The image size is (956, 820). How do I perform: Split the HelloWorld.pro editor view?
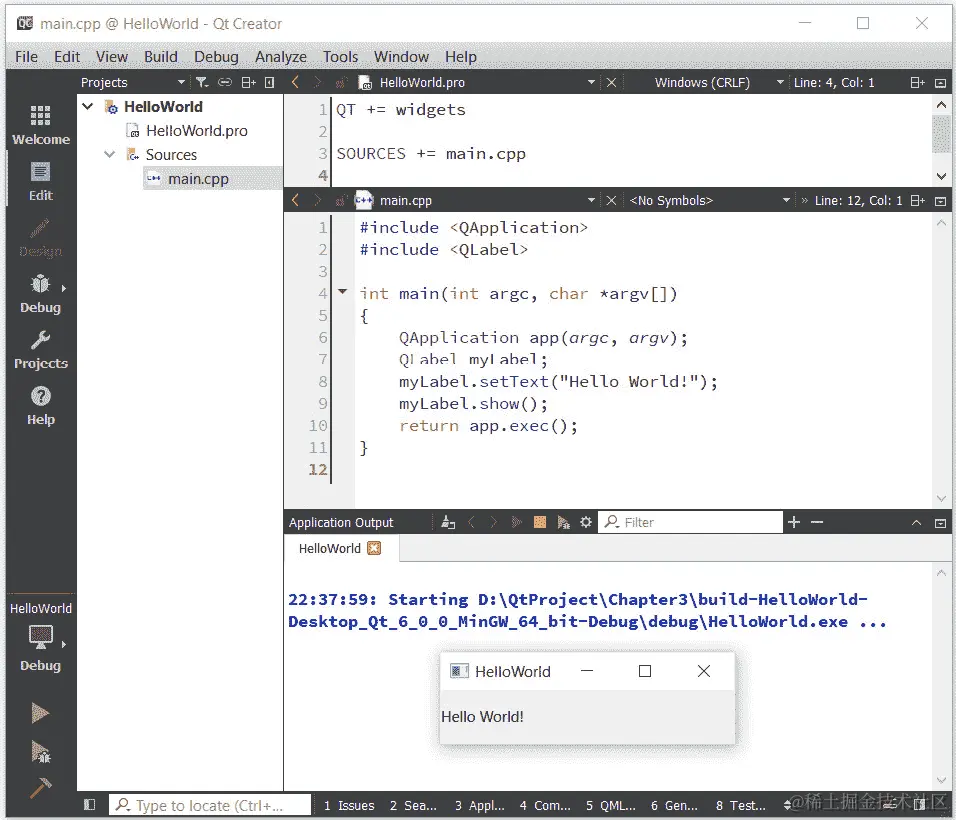(918, 82)
